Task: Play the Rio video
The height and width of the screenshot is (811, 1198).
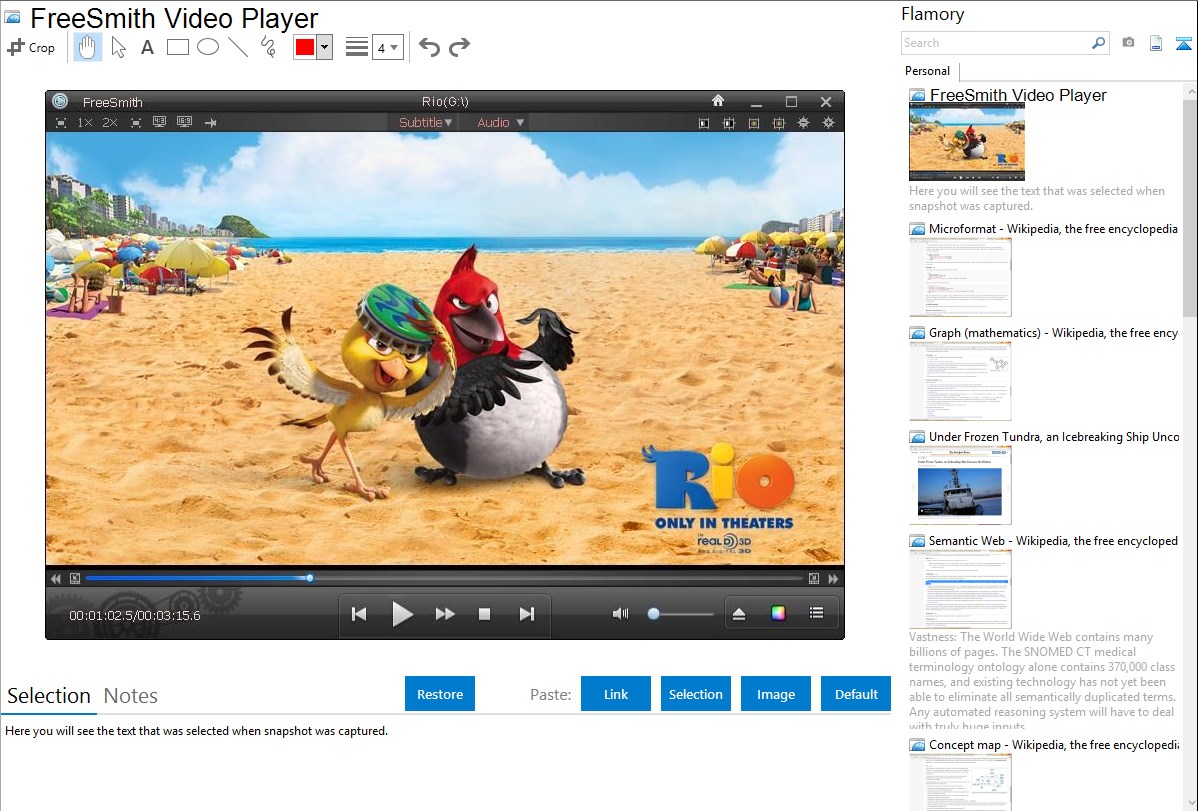Action: [402, 614]
